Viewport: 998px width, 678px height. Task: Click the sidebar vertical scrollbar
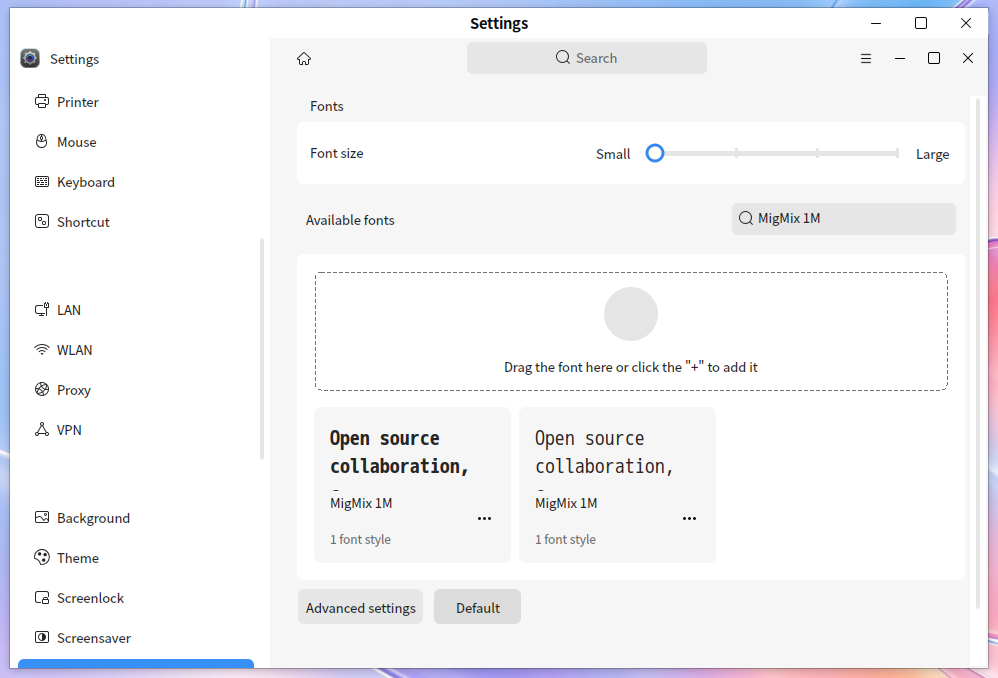tap(262, 349)
